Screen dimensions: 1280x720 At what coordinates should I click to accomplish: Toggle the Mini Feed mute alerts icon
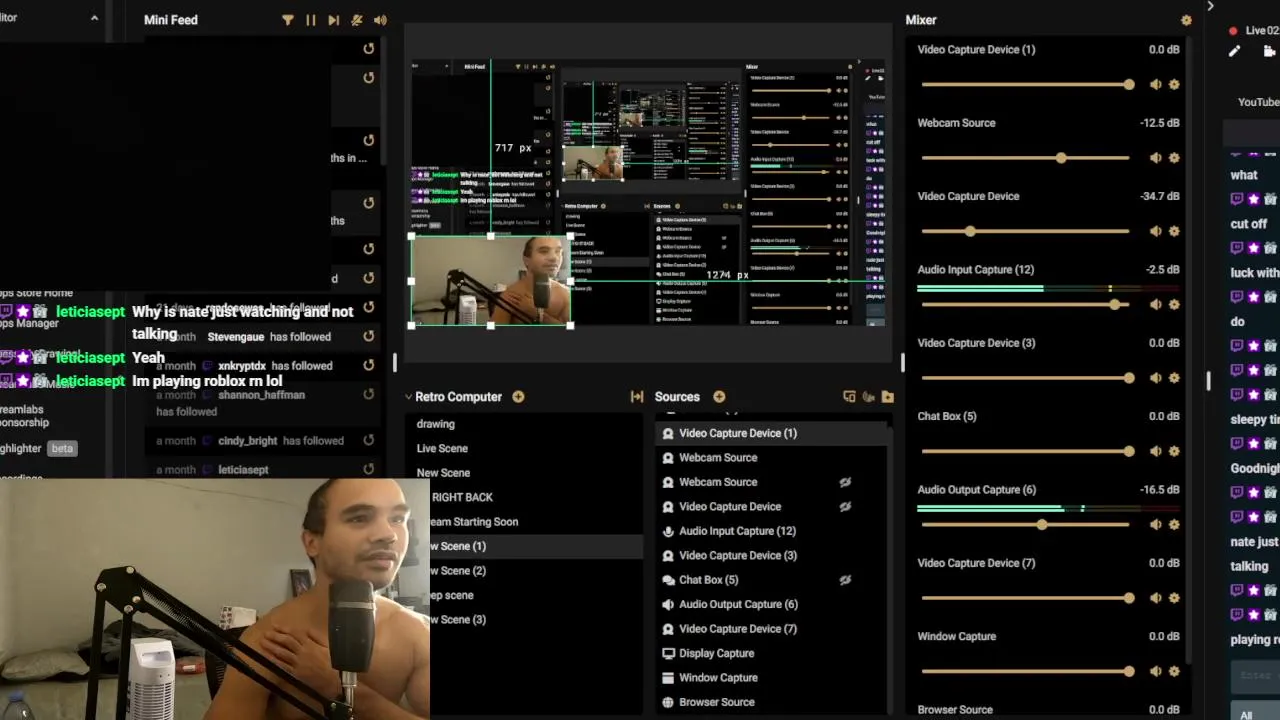tap(357, 20)
